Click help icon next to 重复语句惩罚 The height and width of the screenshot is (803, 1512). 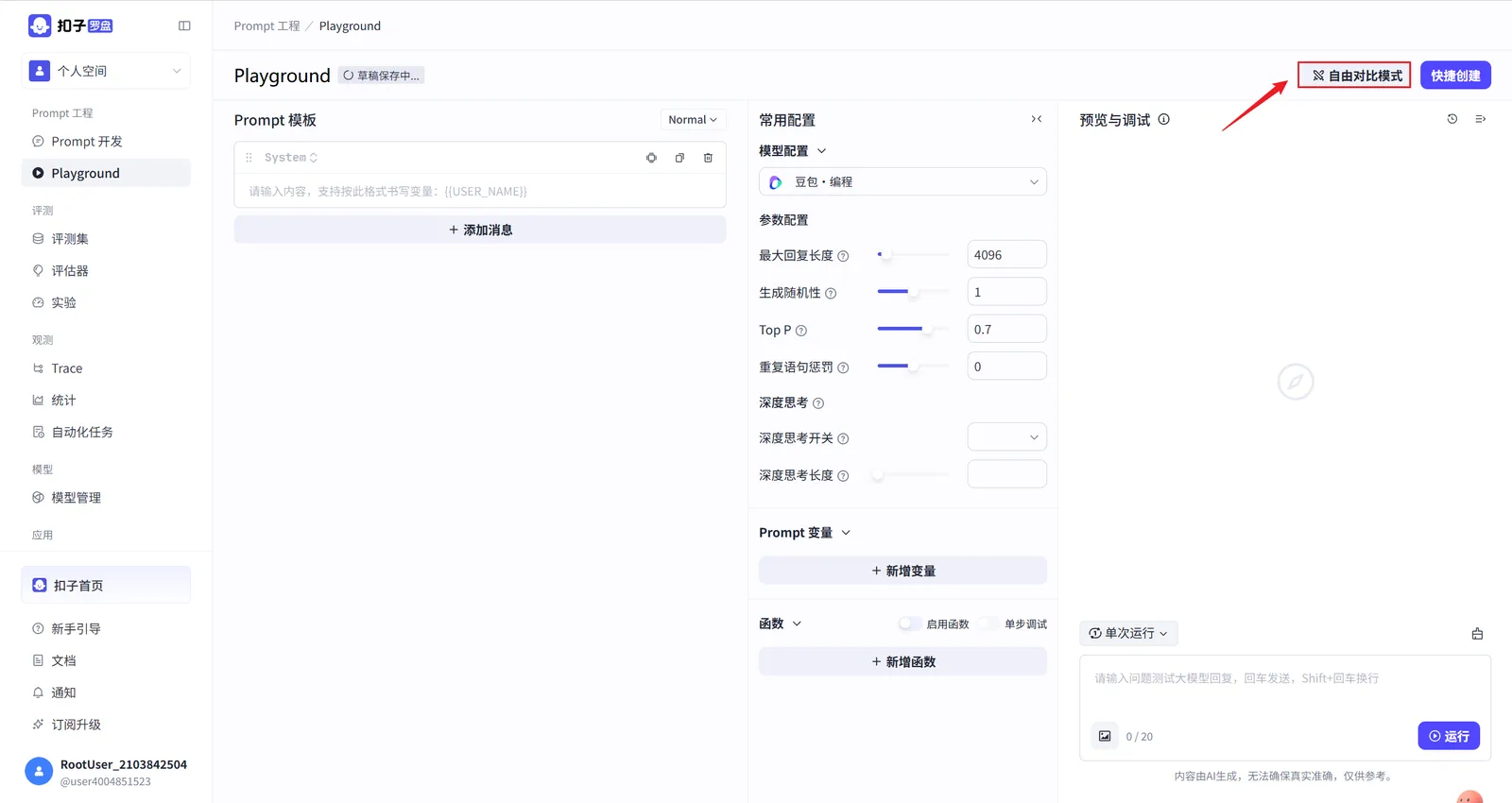[x=843, y=367]
